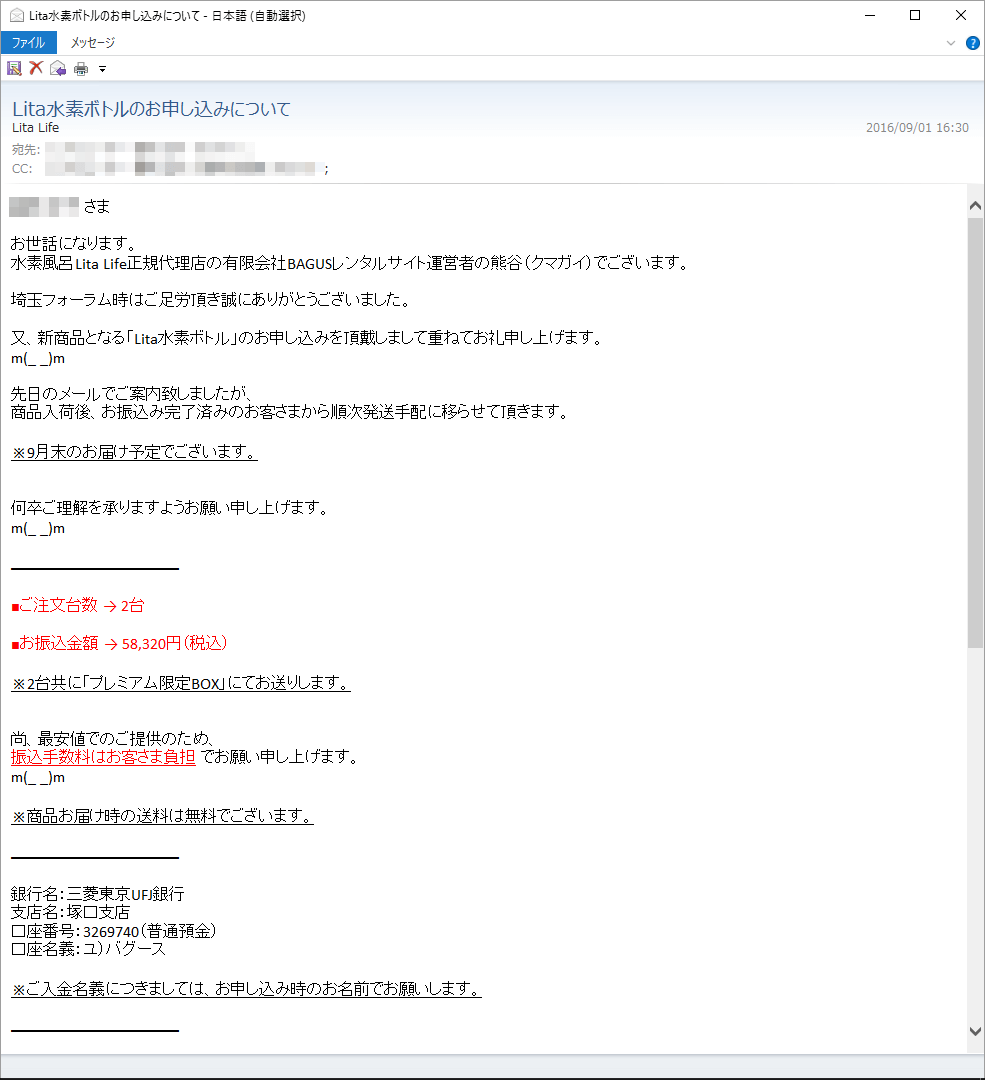
Task: Click the underlined ご入金名義 note line
Action: click(247, 989)
